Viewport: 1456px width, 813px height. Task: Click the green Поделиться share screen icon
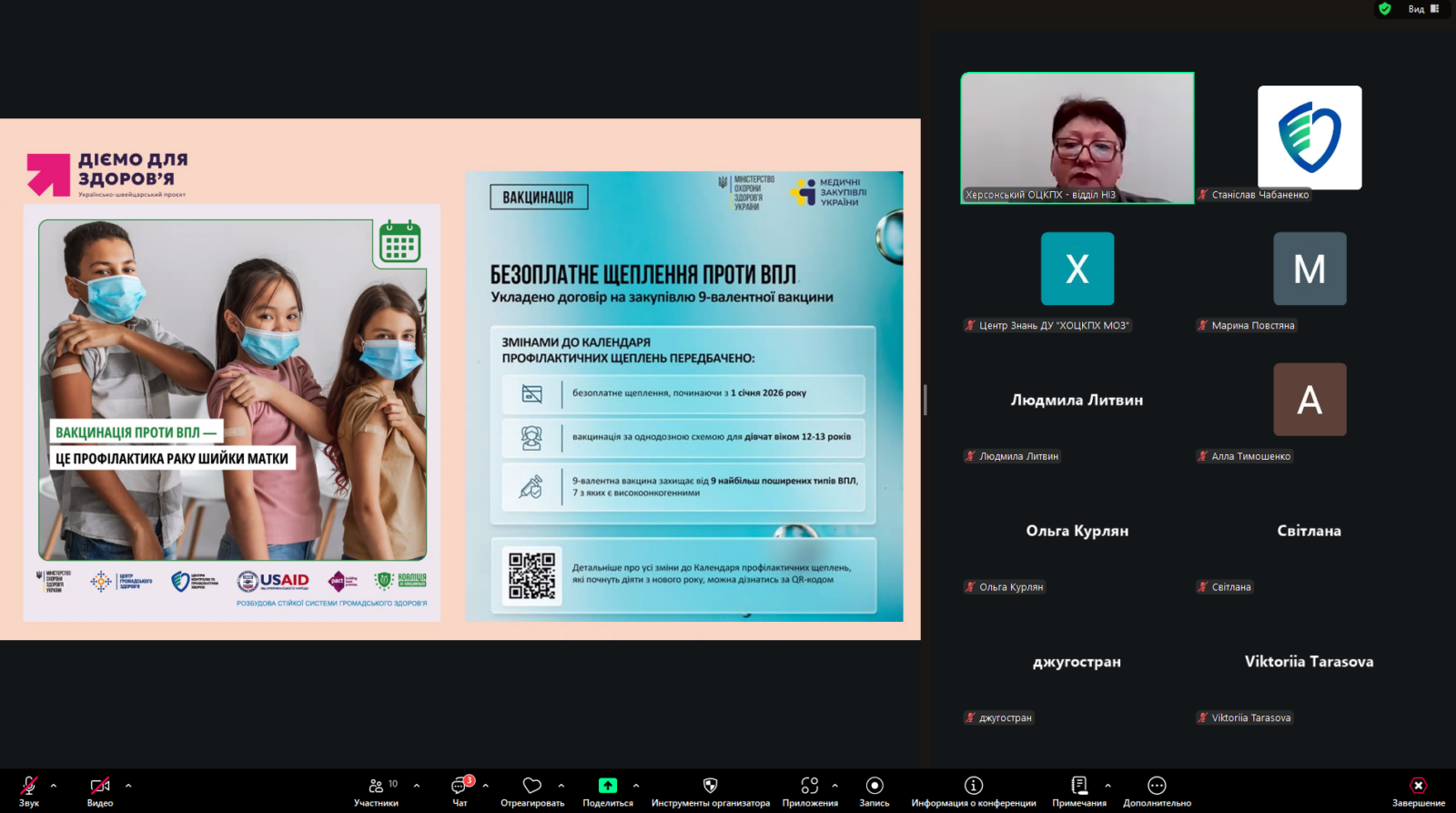[607, 786]
